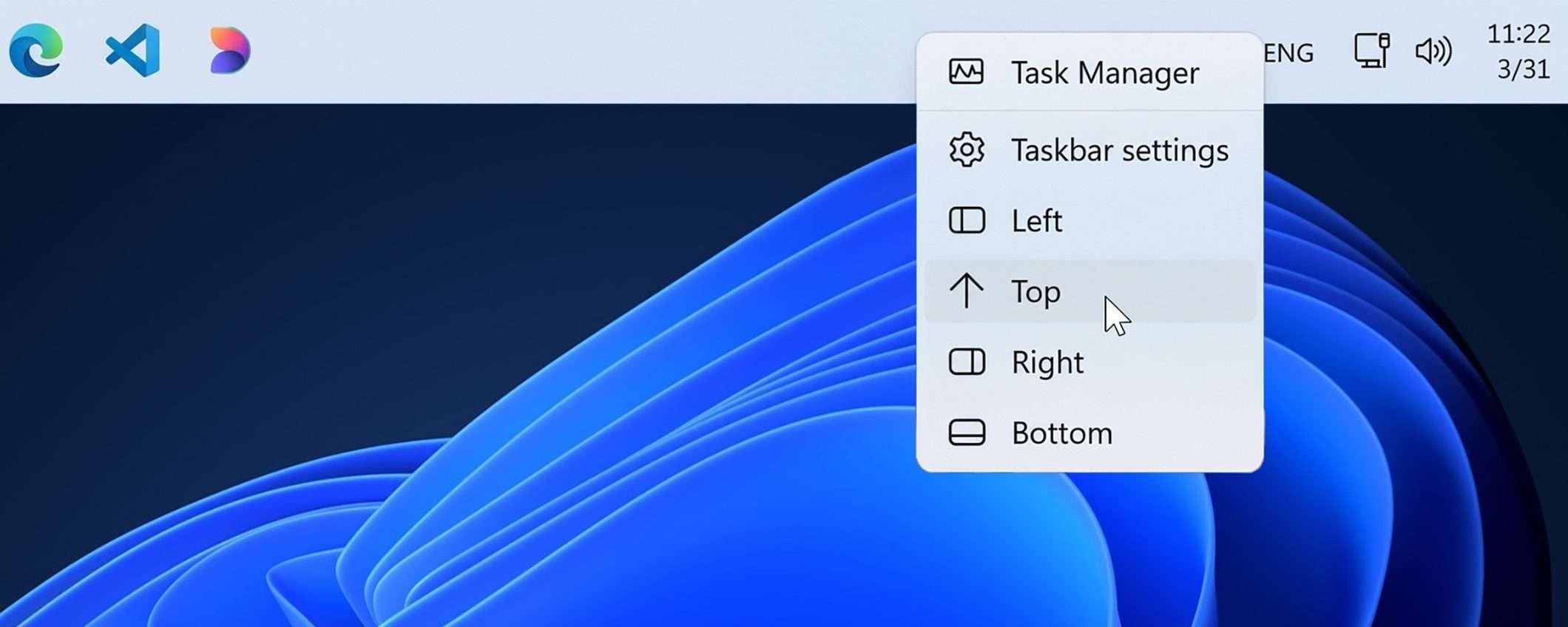The width and height of the screenshot is (1568, 627).
Task: Set taskbar position to Right
Action: (x=1089, y=362)
